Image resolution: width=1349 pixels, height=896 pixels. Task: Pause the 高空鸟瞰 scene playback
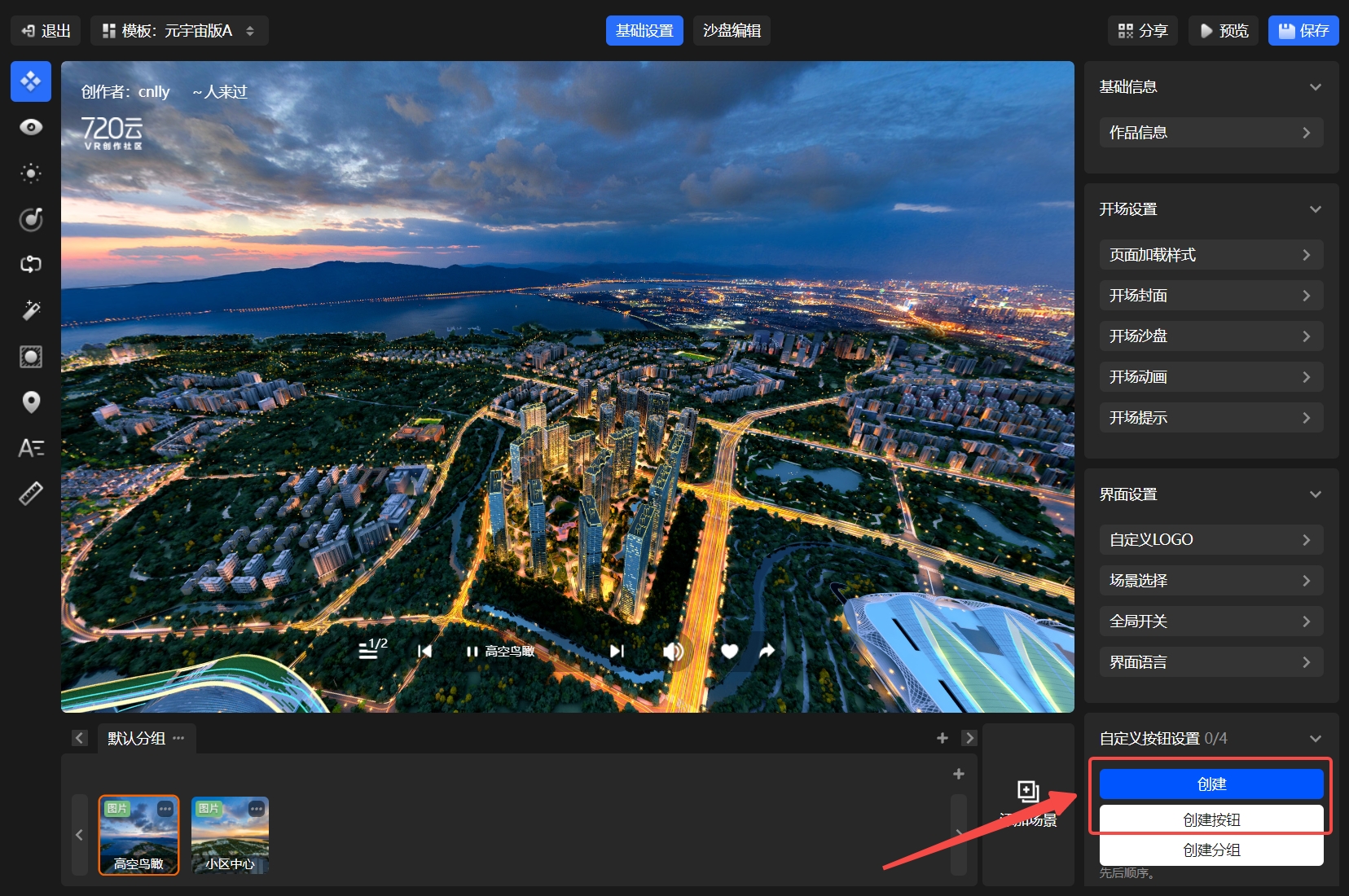click(x=471, y=652)
